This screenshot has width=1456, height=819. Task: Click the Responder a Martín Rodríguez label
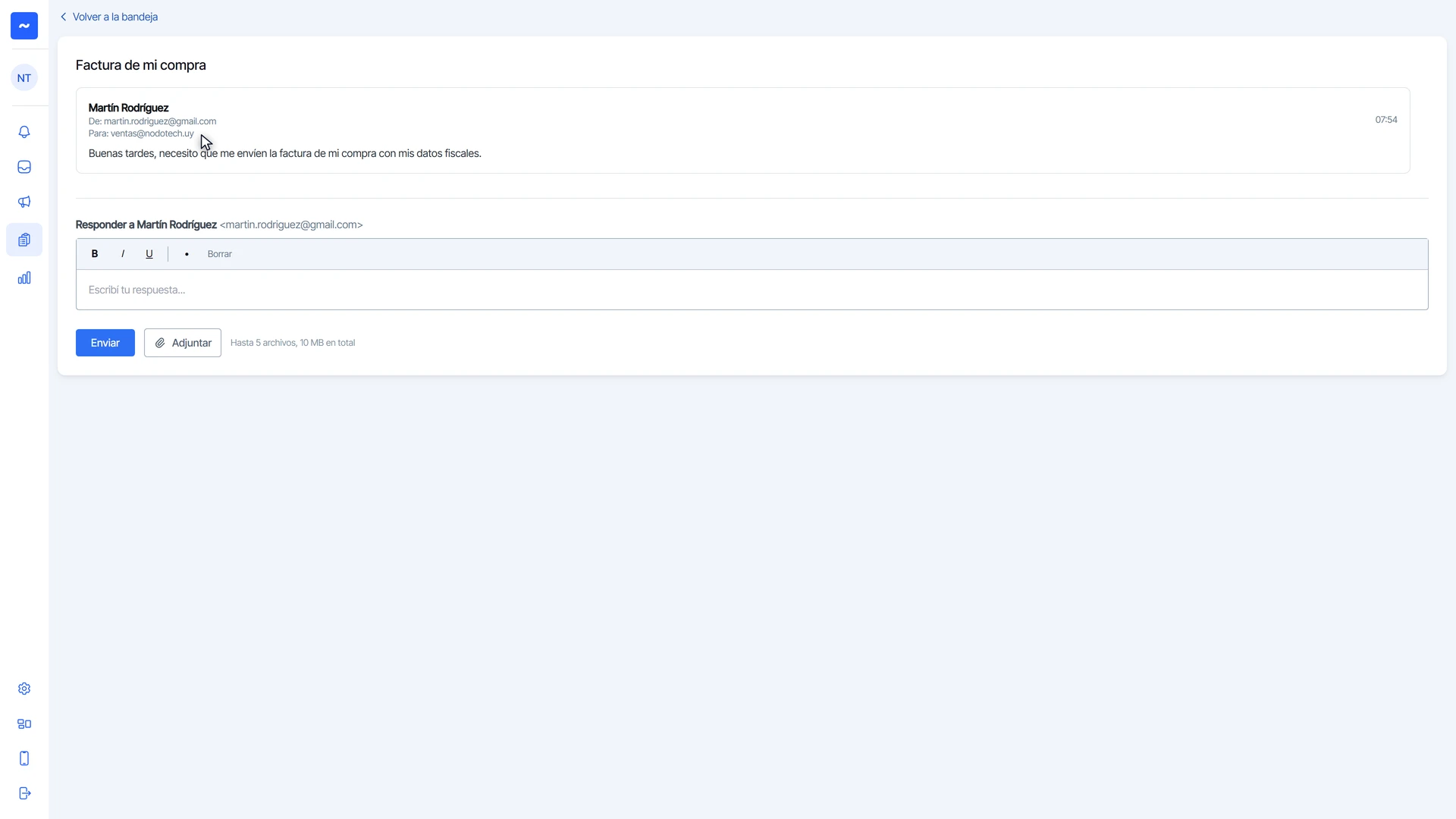pyautogui.click(x=146, y=224)
